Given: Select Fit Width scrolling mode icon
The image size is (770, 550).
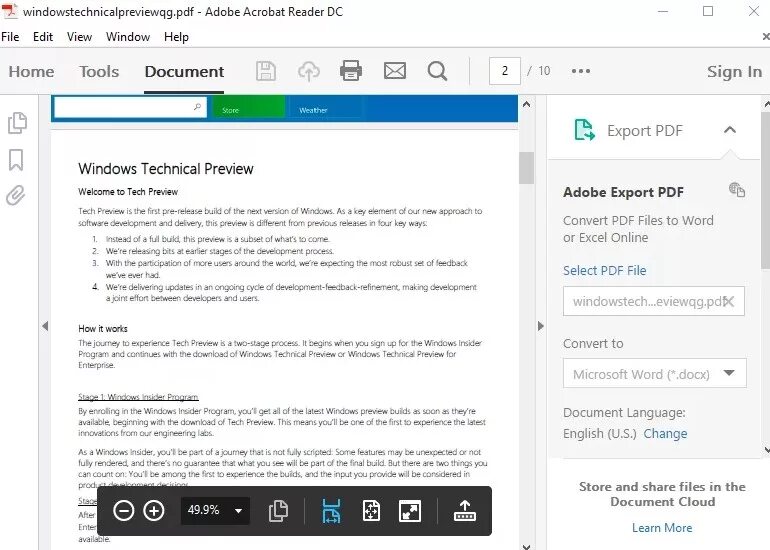Looking at the screenshot, I should [x=331, y=511].
